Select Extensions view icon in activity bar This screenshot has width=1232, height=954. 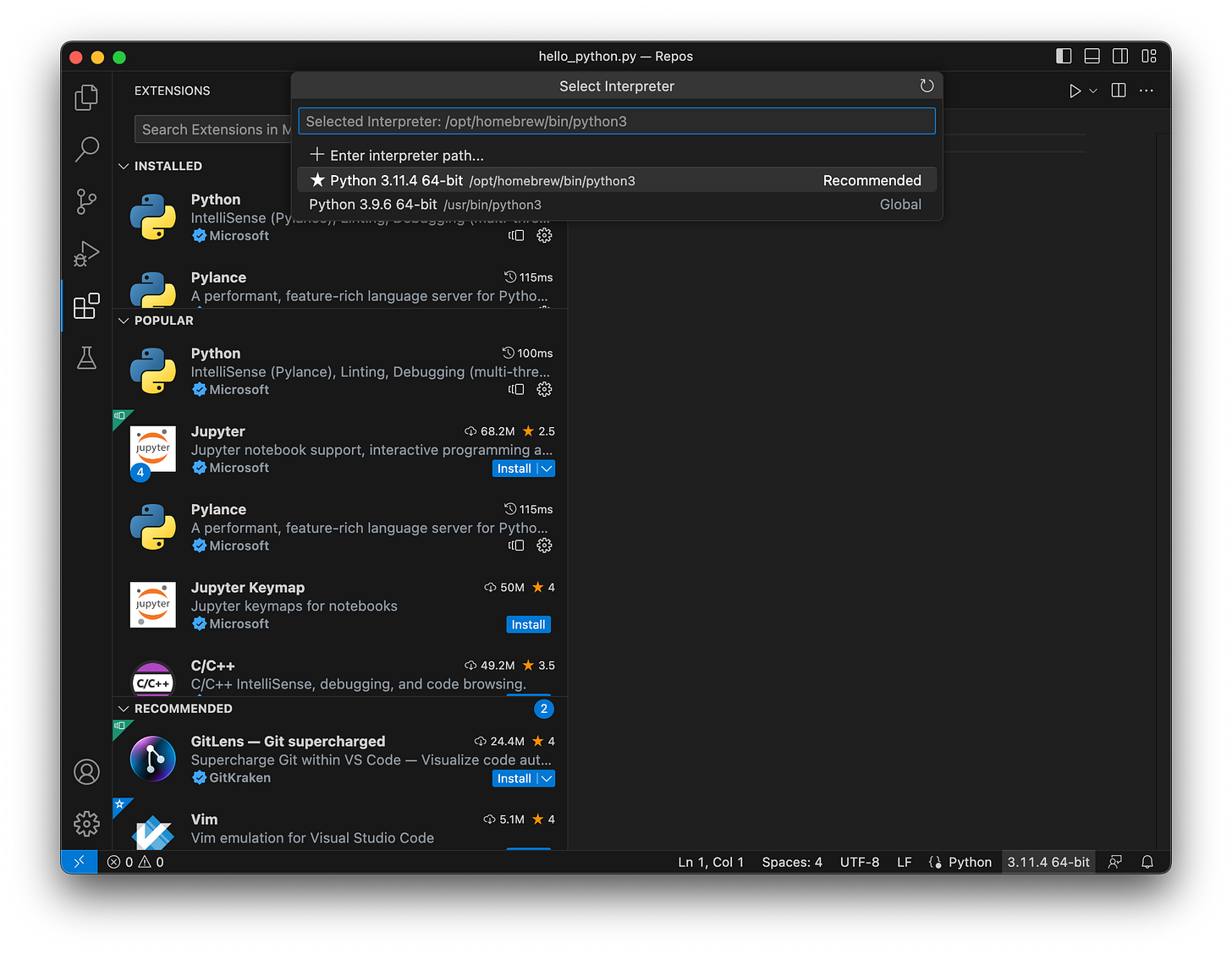point(86,306)
